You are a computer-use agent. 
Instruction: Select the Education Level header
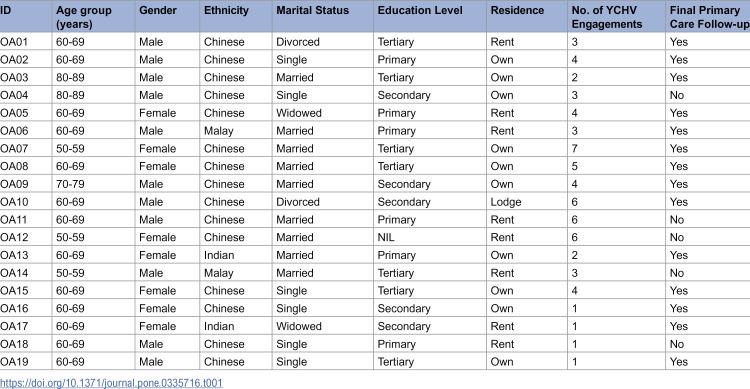click(430, 17)
